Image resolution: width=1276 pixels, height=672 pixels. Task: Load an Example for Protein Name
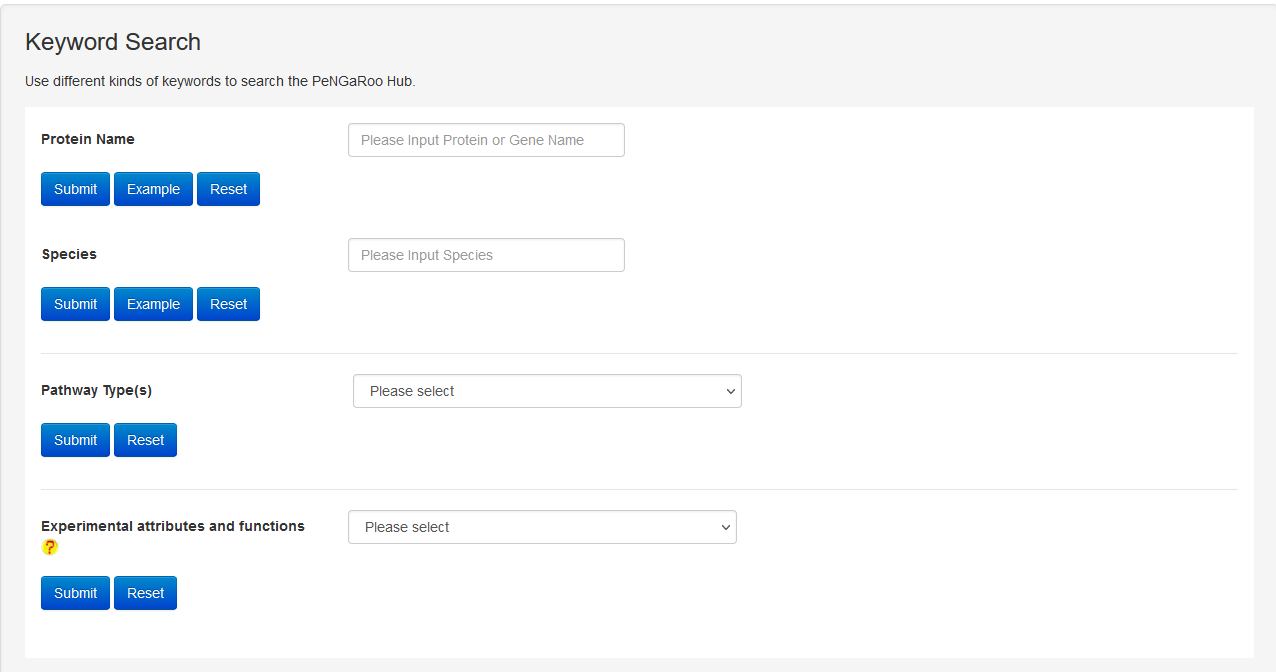(x=153, y=189)
